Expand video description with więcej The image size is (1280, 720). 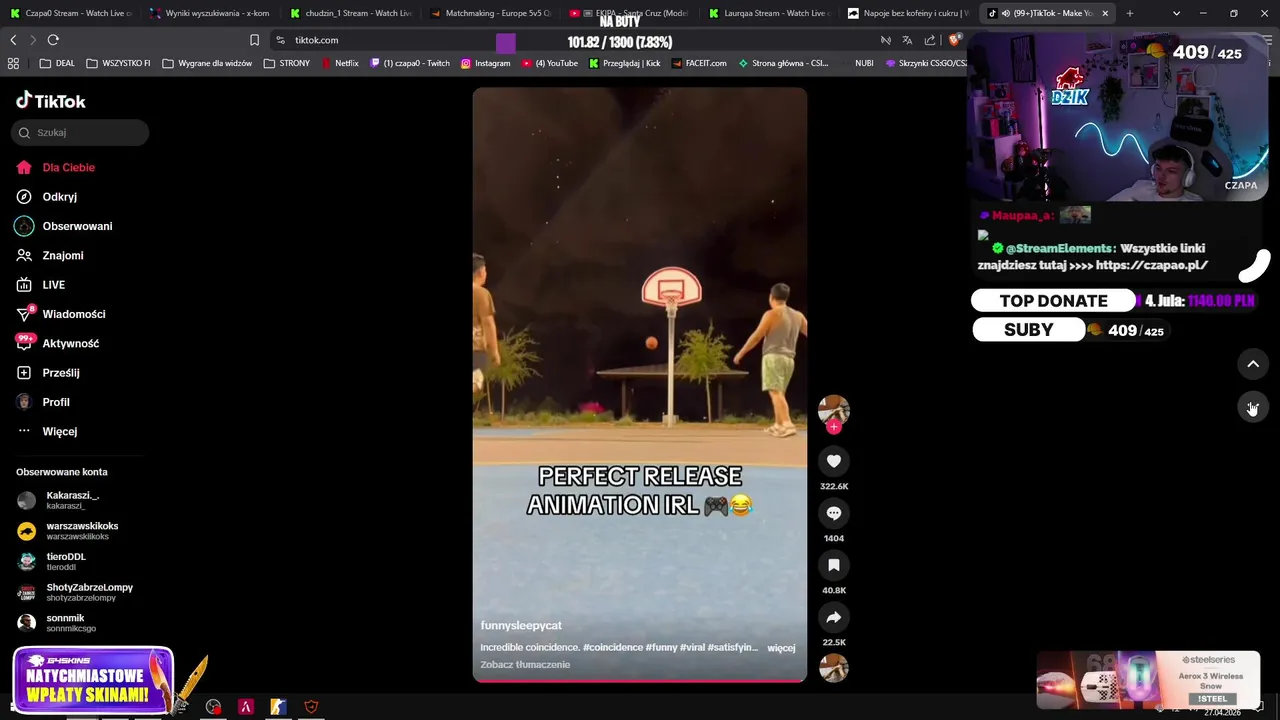pos(781,648)
